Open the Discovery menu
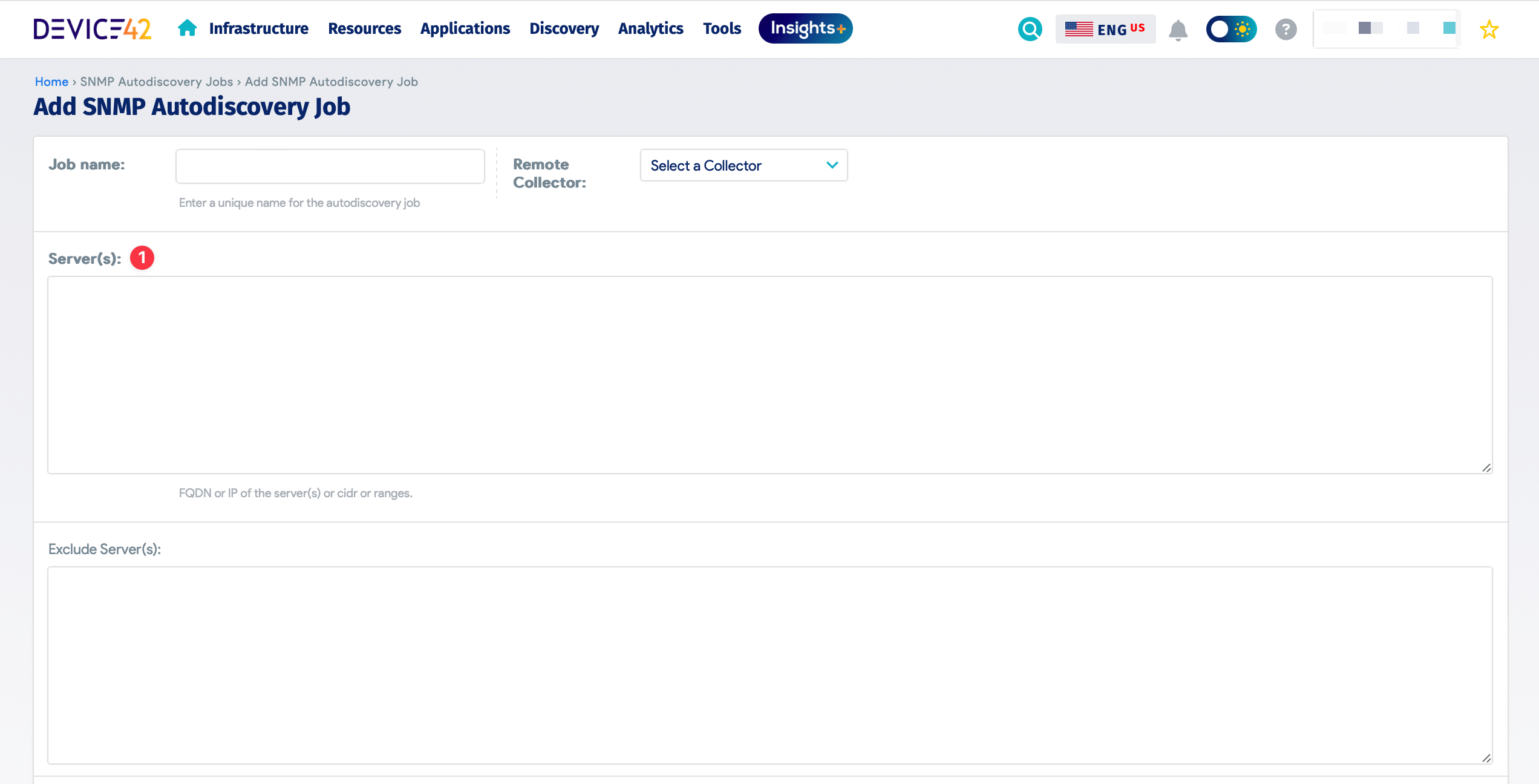Screen dimensions: 1539x784 click(x=564, y=28)
